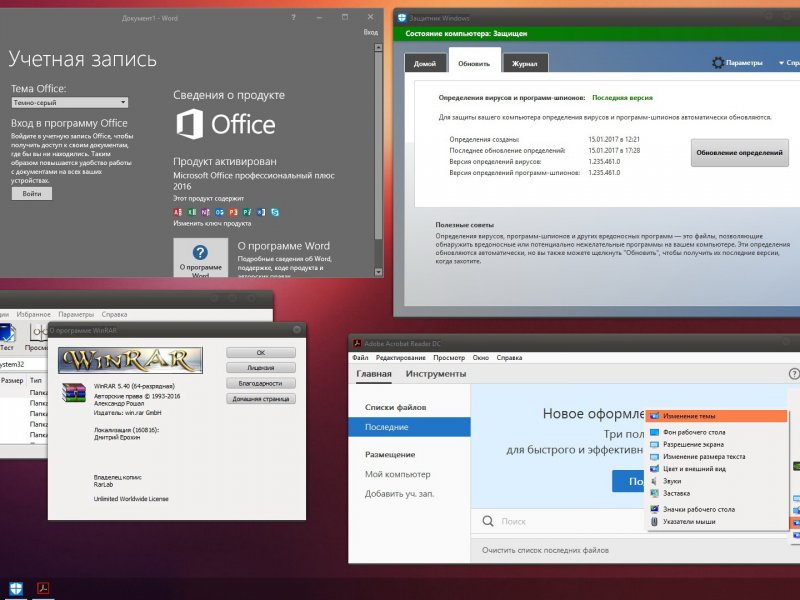Image resolution: width=800 pixels, height=600 pixels.
Task: Open the Параметры menu in WinRAR
Action: click(76, 314)
